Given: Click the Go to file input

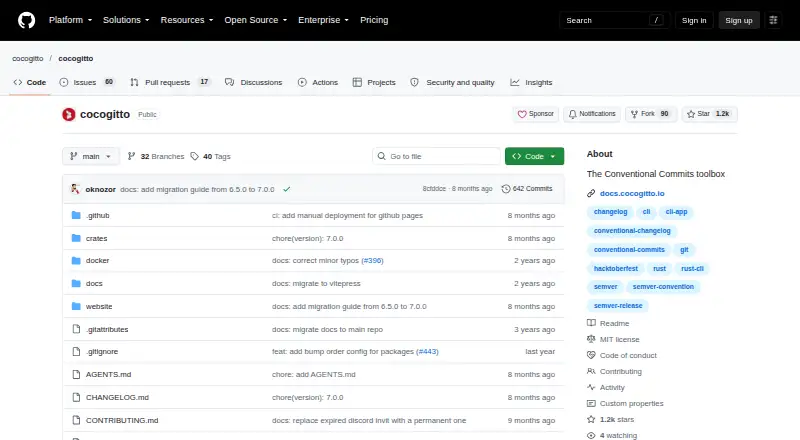Looking at the screenshot, I should click(437, 156).
